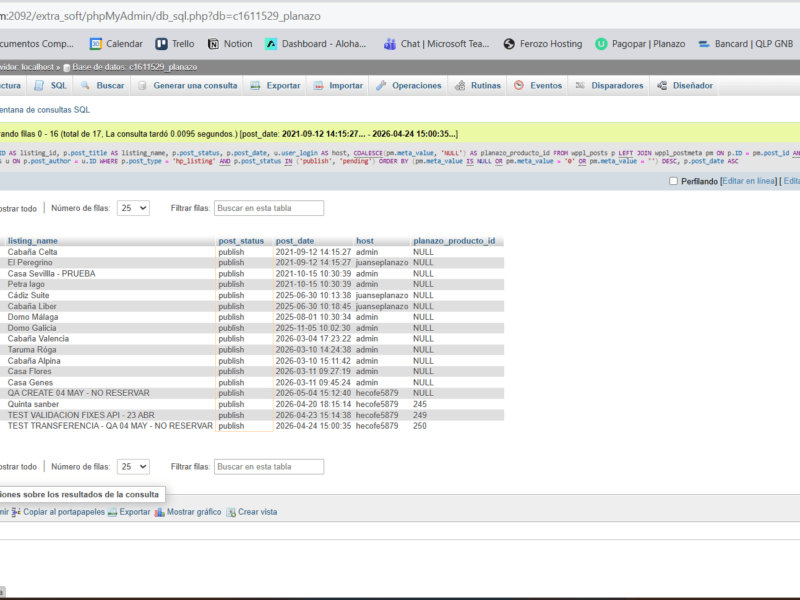800x600 pixels.
Task: Click the Eventos clock icon
Action: pyautogui.click(x=519, y=86)
